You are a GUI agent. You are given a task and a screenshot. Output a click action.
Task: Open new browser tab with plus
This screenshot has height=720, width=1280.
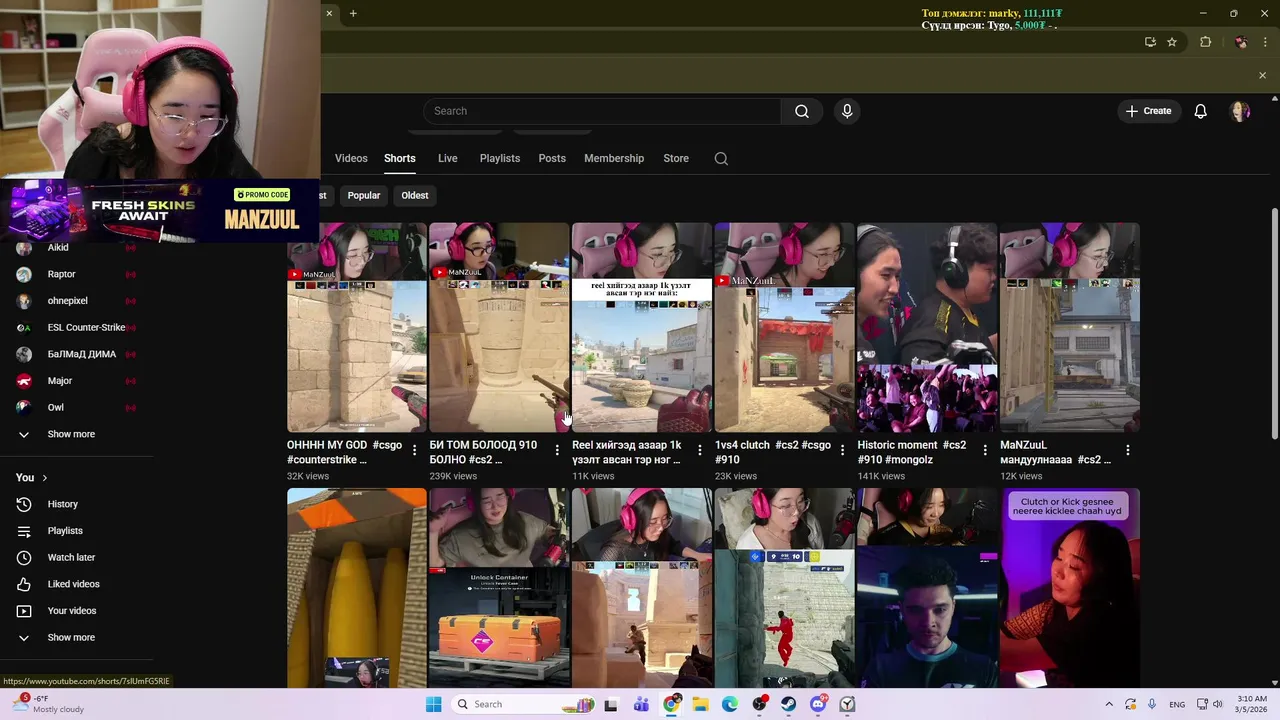coord(353,13)
